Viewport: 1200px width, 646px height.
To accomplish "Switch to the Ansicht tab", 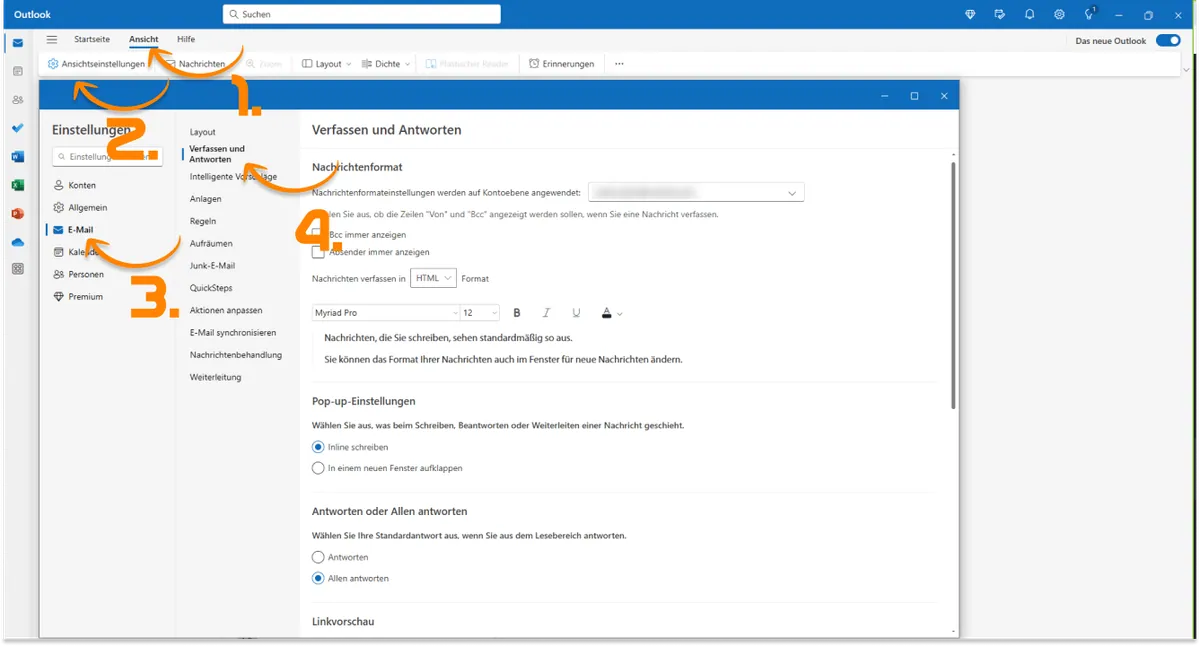I will [x=144, y=39].
